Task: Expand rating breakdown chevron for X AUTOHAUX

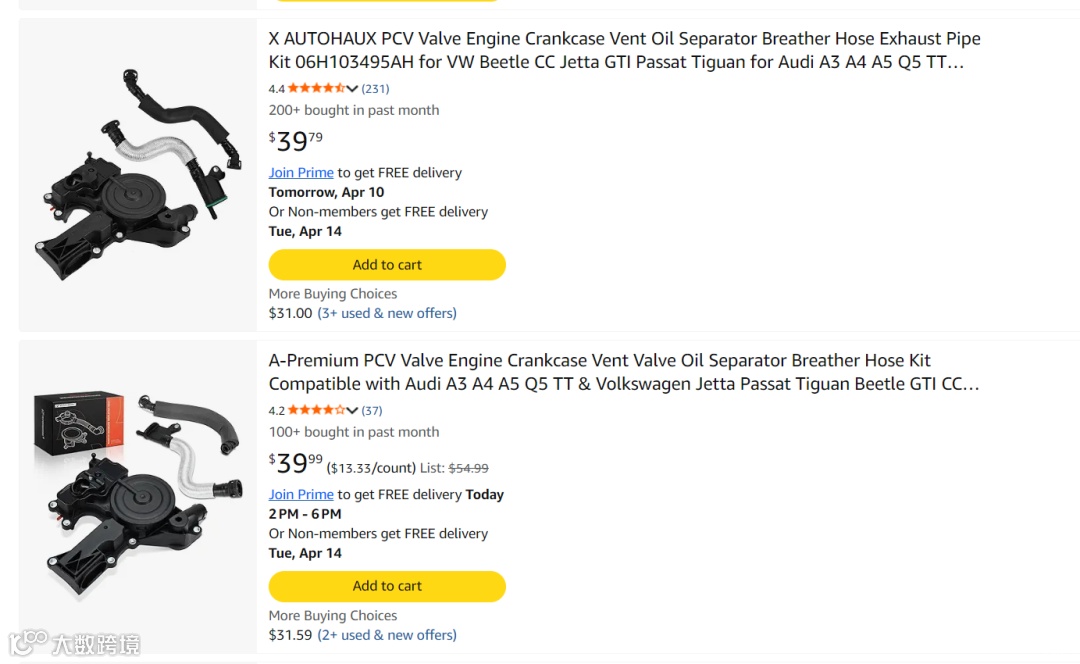Action: [x=352, y=88]
